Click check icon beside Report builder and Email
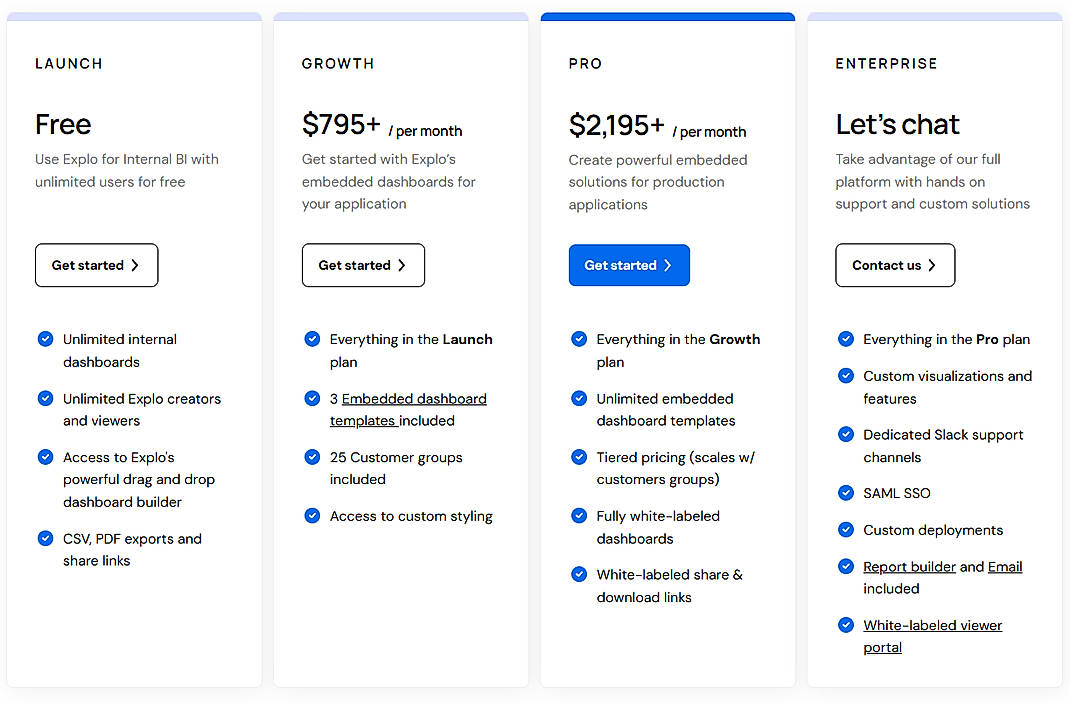The image size is (1070, 703). pos(846,566)
